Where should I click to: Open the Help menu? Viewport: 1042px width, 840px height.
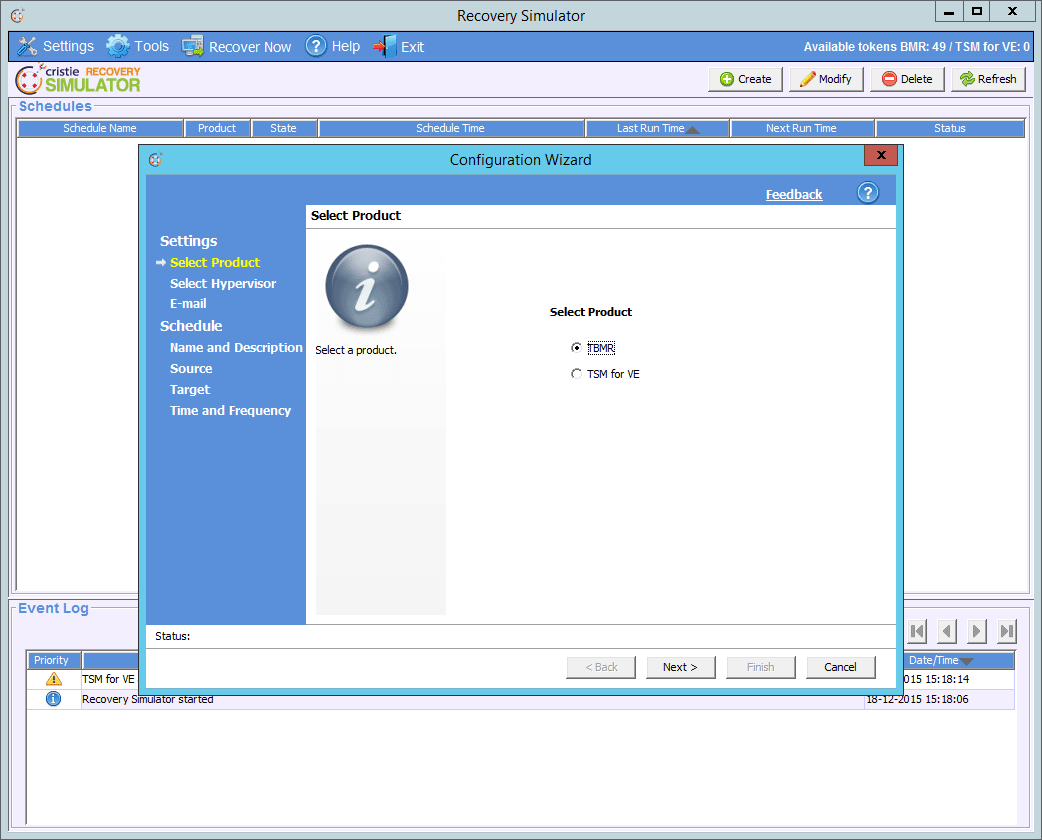pos(332,47)
